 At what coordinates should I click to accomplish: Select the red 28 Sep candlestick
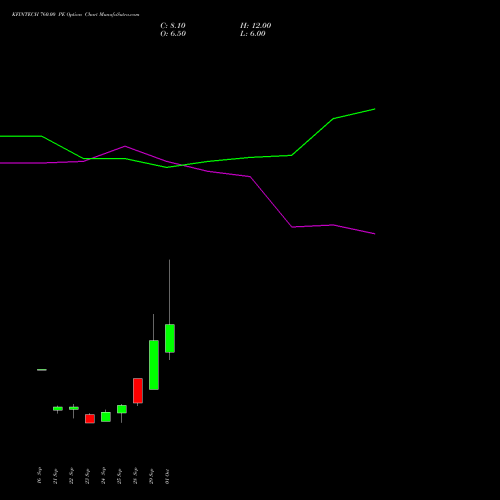(x=138, y=391)
